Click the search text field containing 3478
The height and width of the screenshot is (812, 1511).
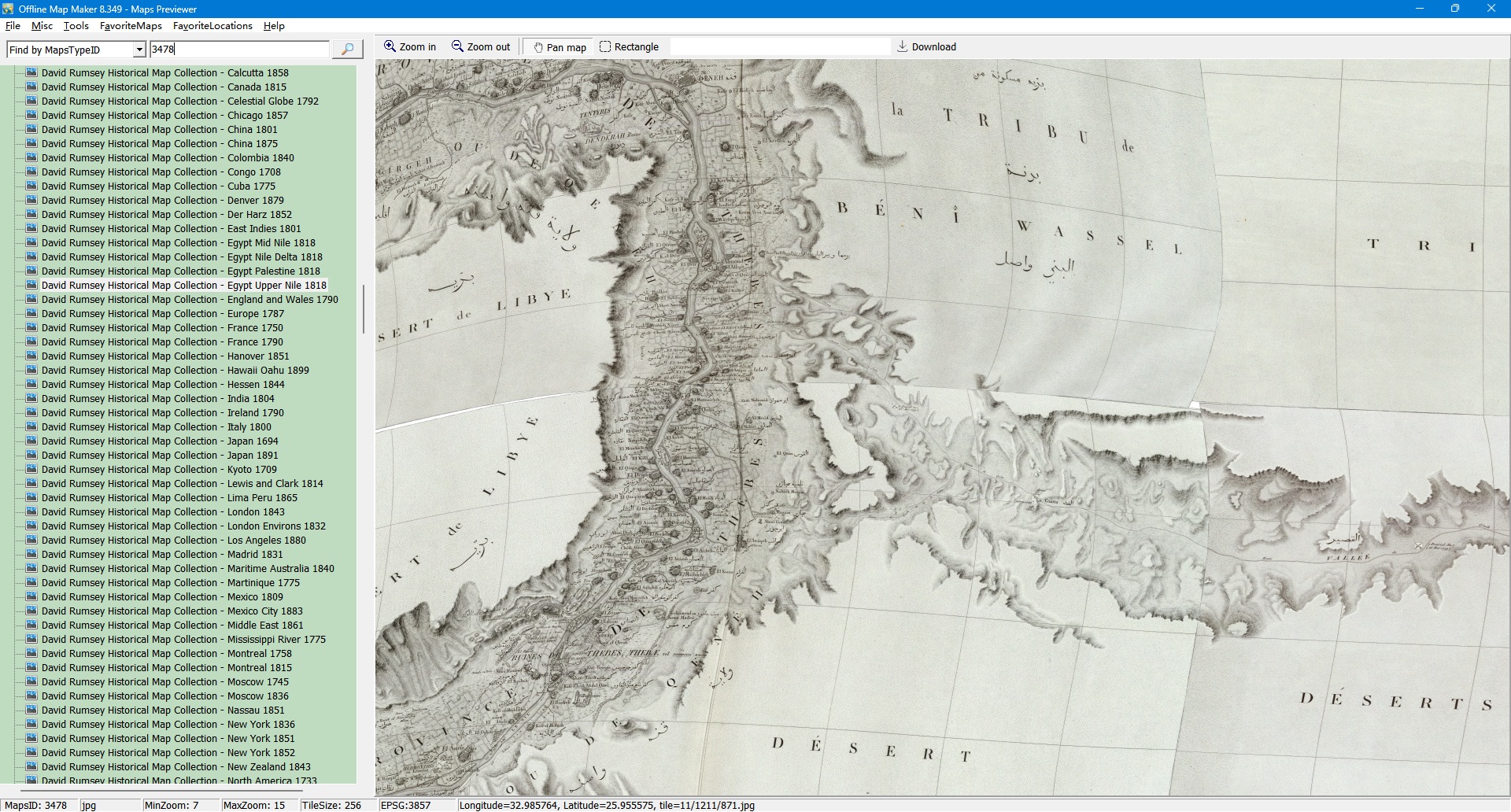pos(239,49)
